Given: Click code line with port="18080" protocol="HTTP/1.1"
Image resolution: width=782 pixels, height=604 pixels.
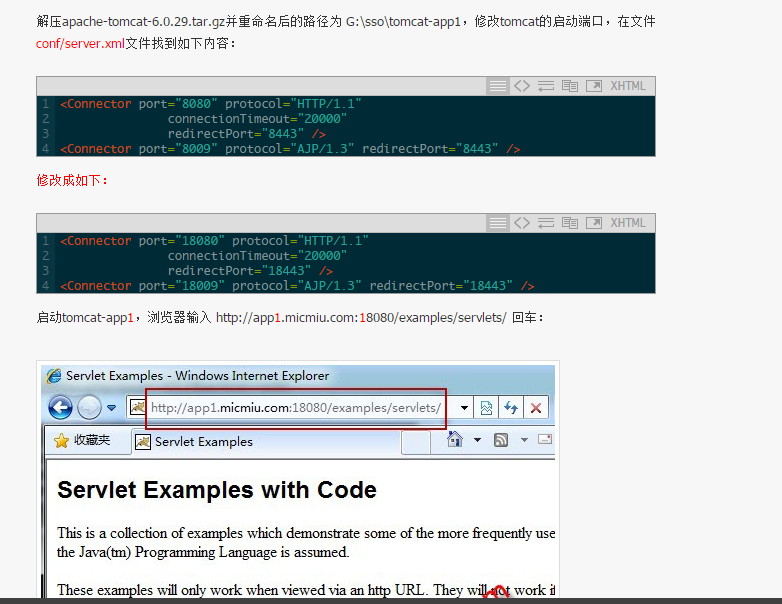Looking at the screenshot, I should (x=214, y=241).
